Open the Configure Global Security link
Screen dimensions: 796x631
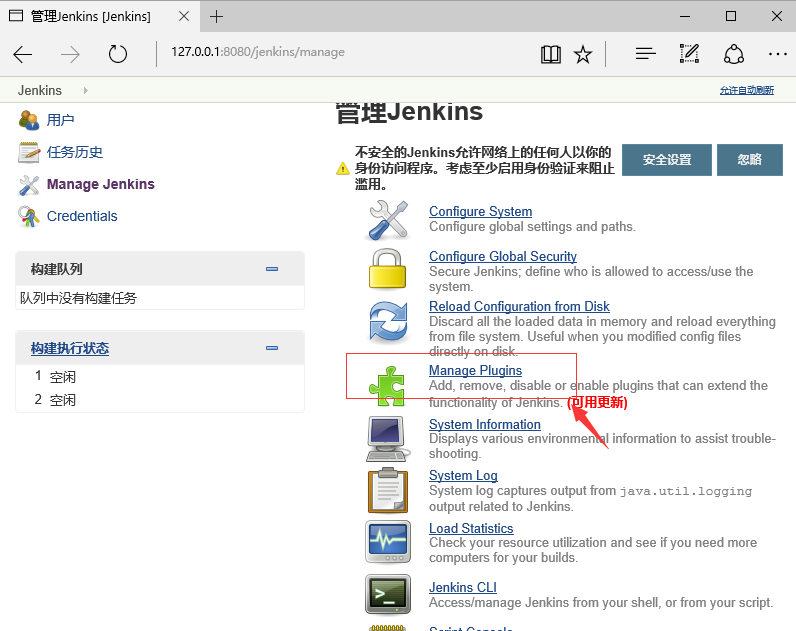pyautogui.click(x=503, y=256)
